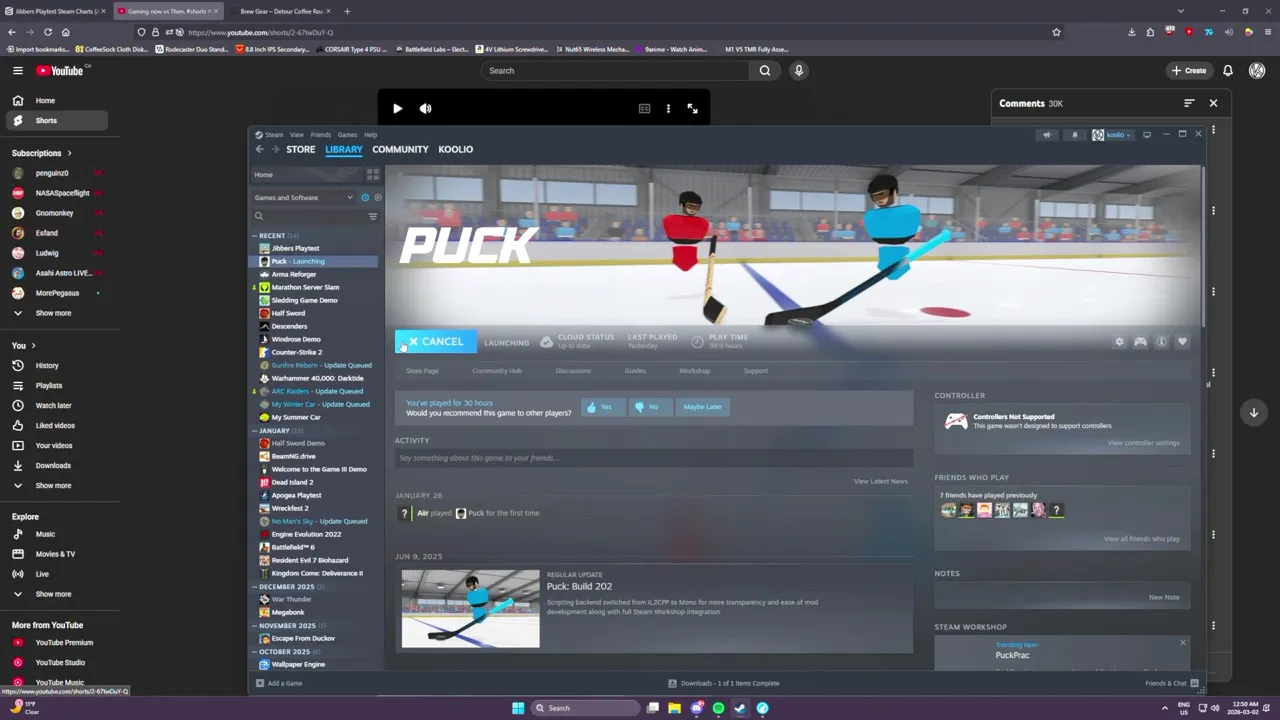Open Friends & Chat in Steam

[x=1172, y=683]
